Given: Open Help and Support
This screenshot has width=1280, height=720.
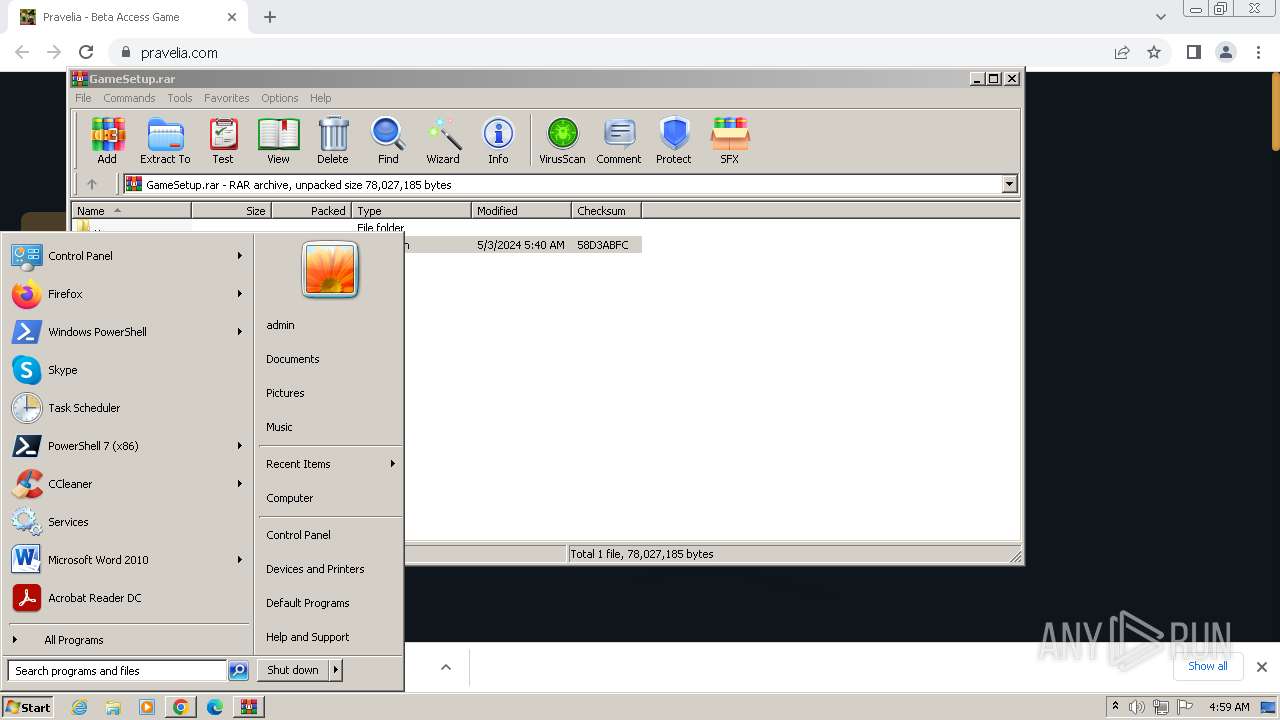Looking at the screenshot, I should point(308,637).
